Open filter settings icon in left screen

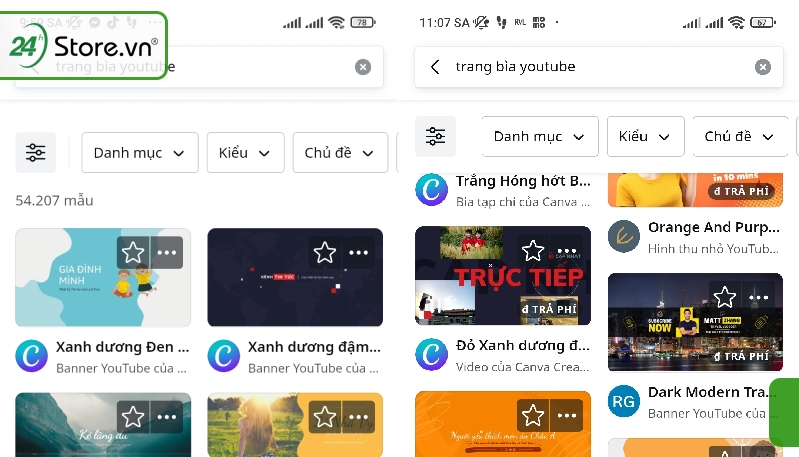[x=35, y=152]
